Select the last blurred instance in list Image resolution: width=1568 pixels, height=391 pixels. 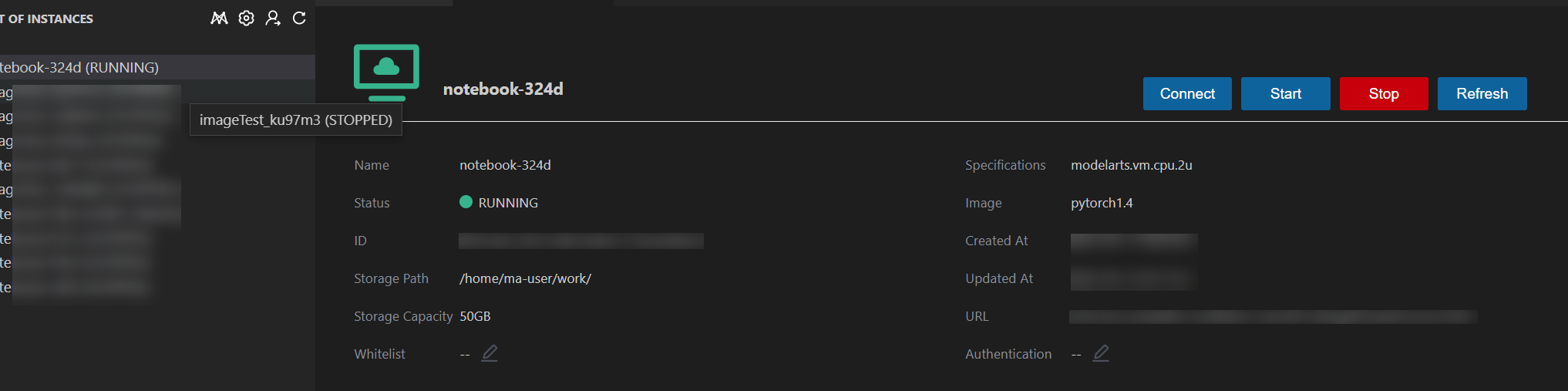coord(77,287)
